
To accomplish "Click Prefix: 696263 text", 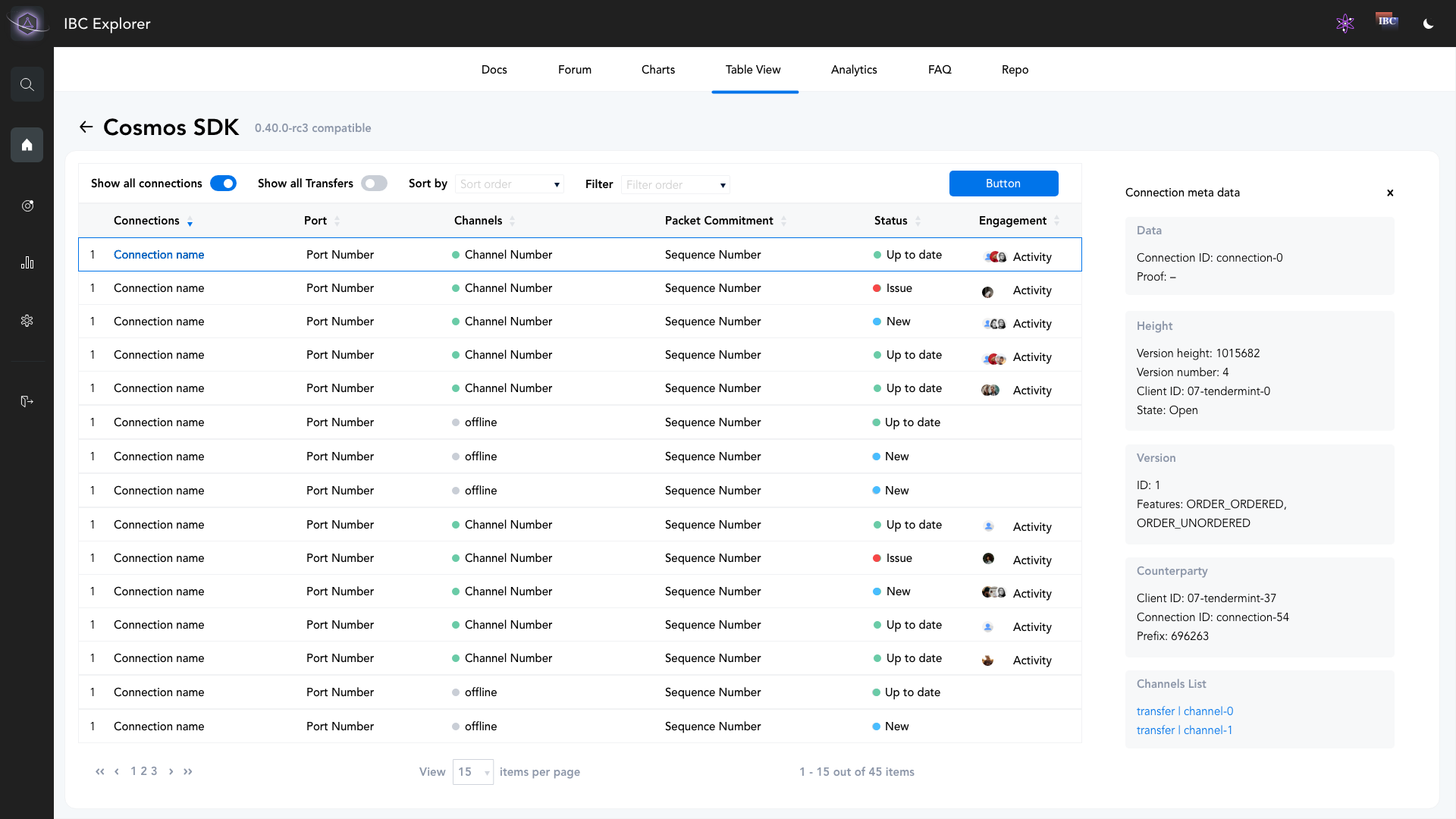I will (x=1172, y=636).
